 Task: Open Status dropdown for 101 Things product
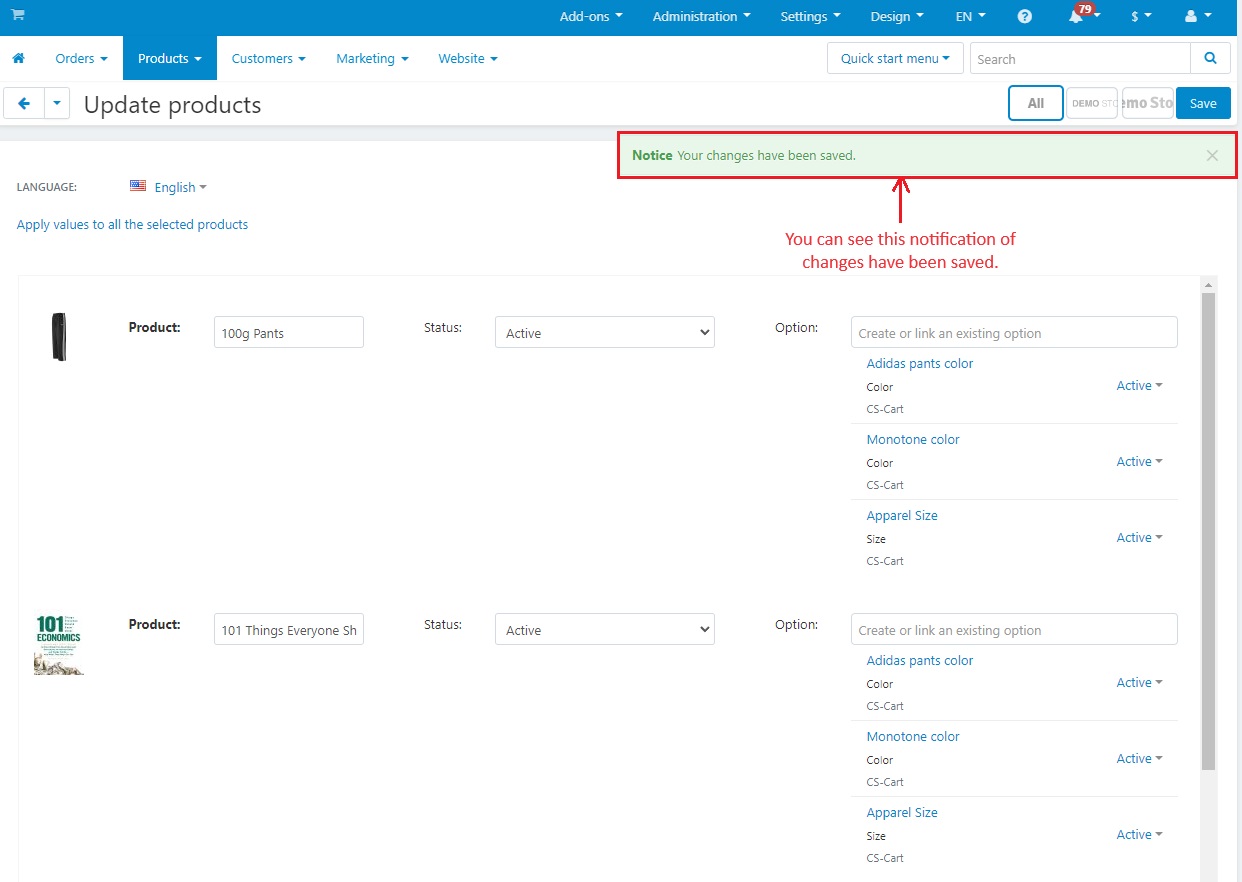[x=605, y=630]
